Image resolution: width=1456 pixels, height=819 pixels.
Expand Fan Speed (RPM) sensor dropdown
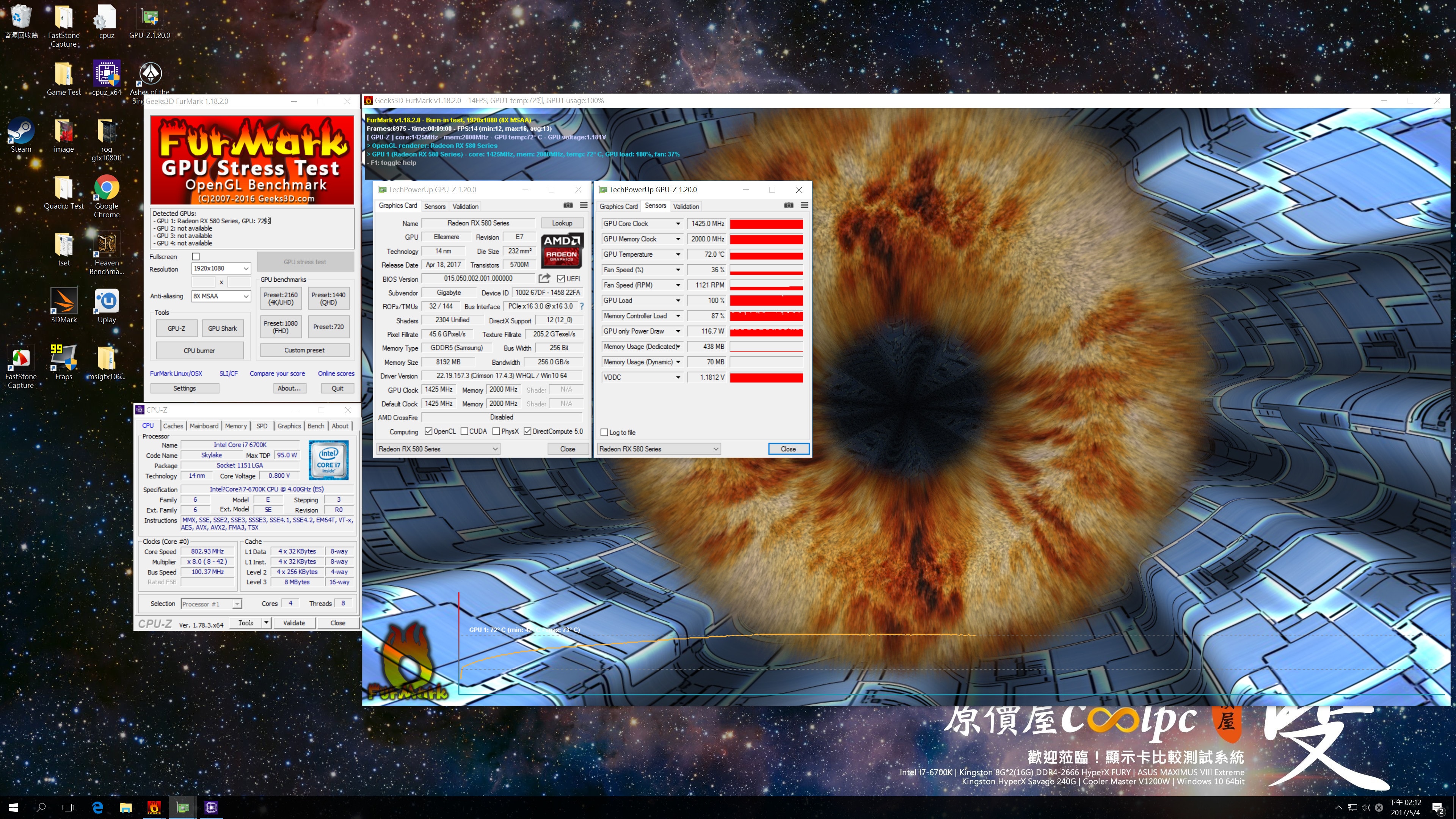678,286
